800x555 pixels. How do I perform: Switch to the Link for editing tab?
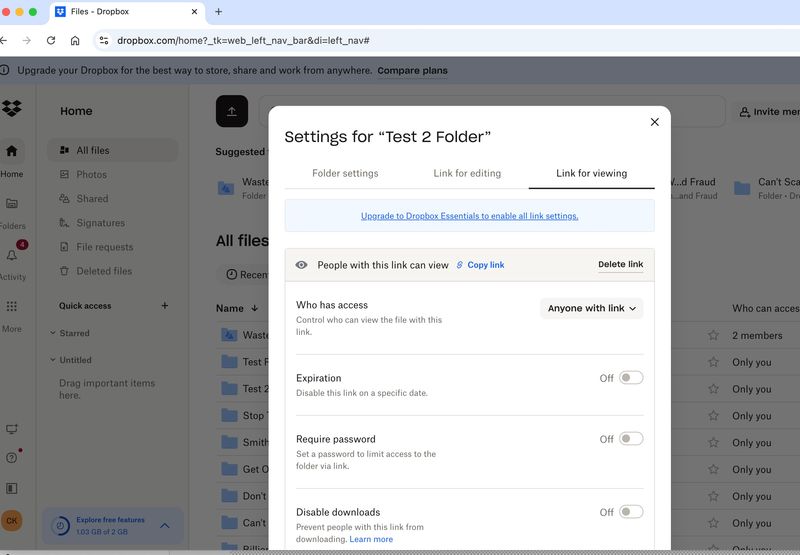pos(467,173)
